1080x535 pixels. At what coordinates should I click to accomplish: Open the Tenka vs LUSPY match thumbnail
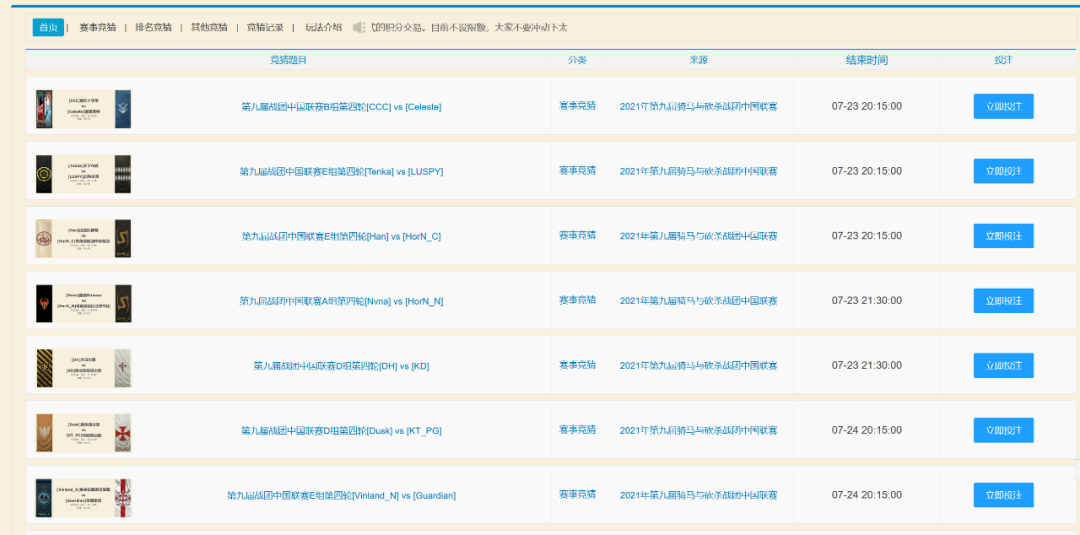coord(83,174)
